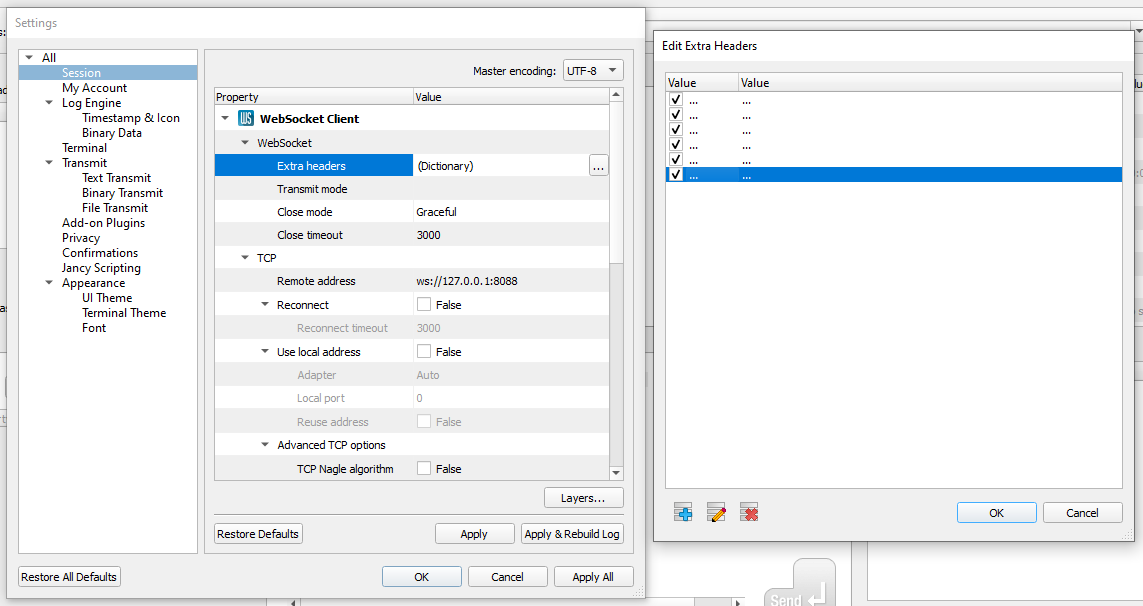Click first Value column header in headers list
The image size is (1143, 606).
tap(702, 82)
